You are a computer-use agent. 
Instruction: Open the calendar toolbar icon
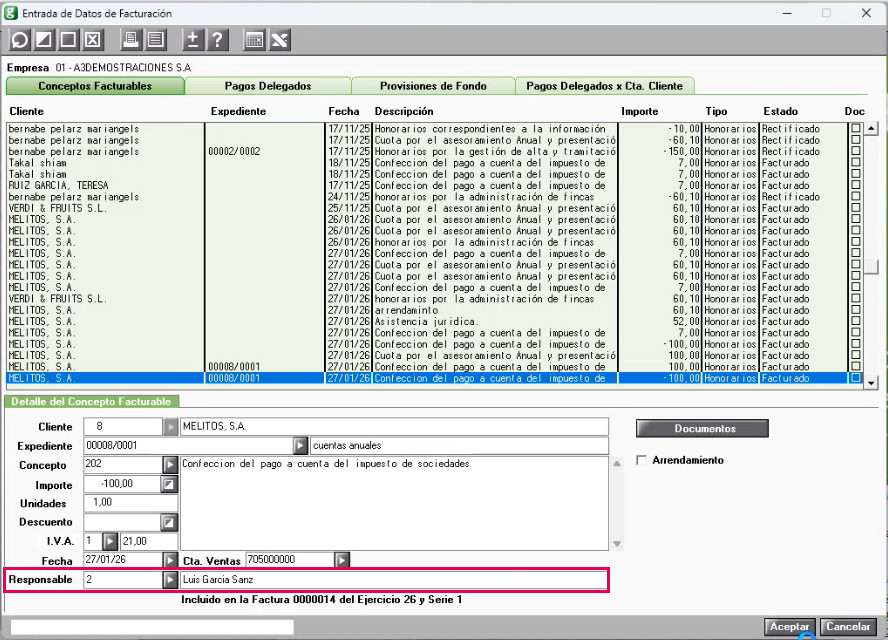pyautogui.click(x=255, y=40)
